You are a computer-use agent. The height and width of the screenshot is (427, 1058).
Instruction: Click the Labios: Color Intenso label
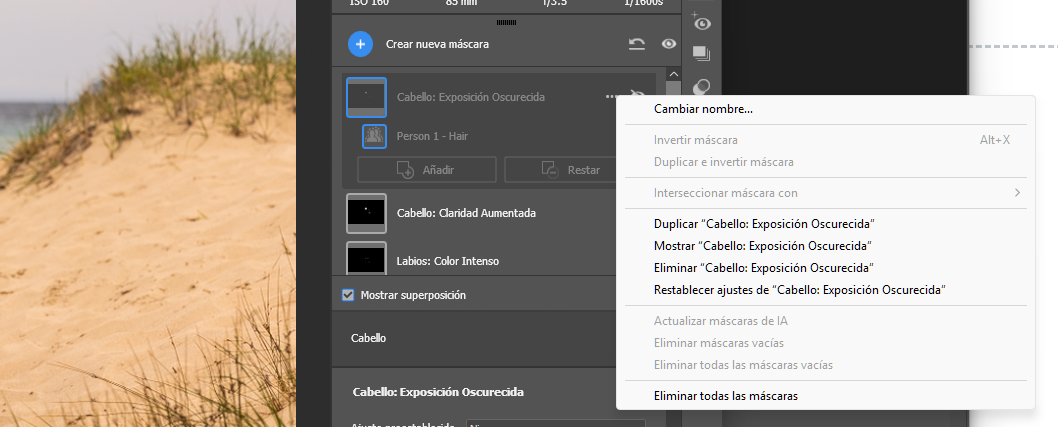point(448,261)
